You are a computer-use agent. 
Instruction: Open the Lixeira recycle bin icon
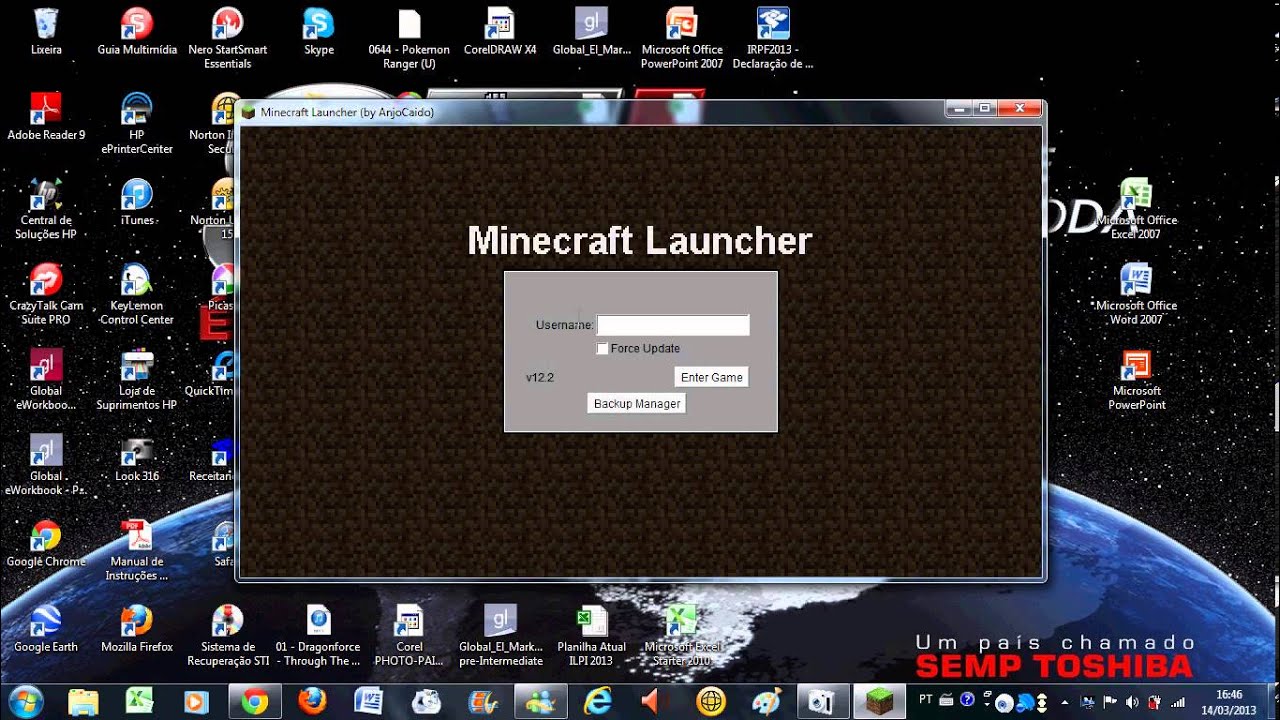pyautogui.click(x=46, y=32)
